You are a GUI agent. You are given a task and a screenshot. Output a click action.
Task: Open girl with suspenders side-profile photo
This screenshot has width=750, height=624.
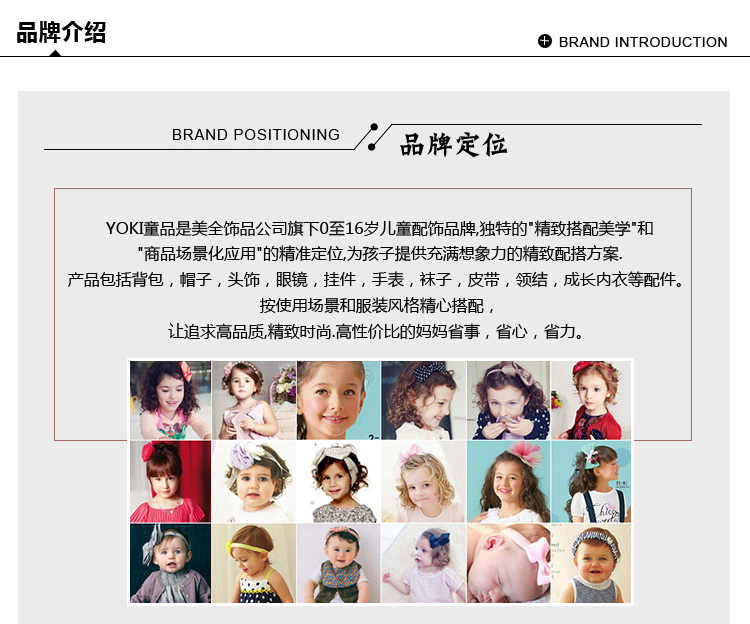[x=591, y=482]
